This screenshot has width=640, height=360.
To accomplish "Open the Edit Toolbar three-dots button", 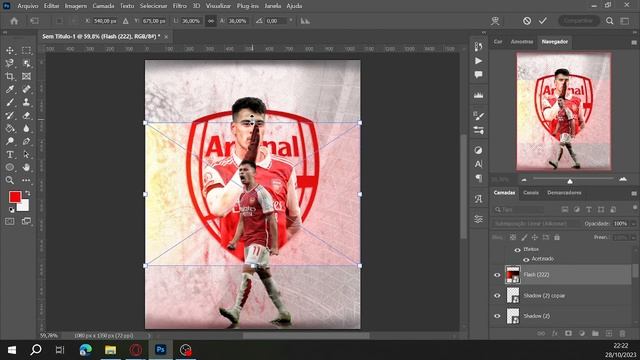I will point(26,180).
